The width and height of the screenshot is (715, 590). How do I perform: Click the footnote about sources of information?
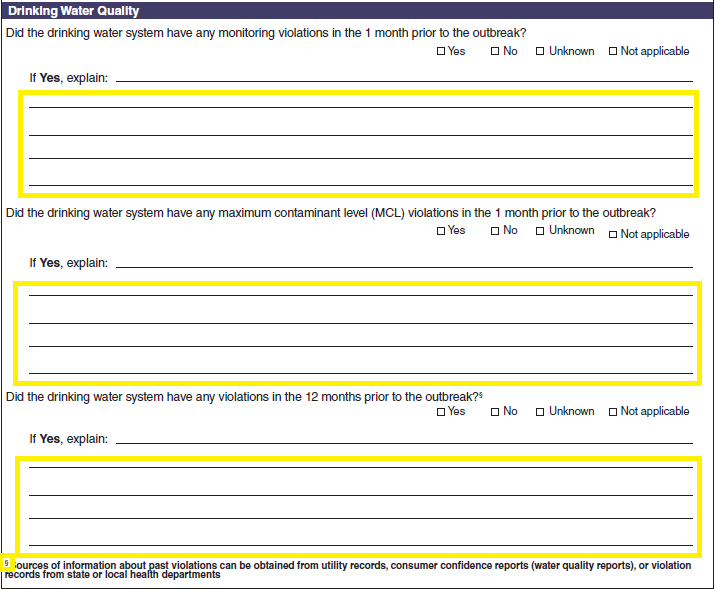tap(348, 569)
